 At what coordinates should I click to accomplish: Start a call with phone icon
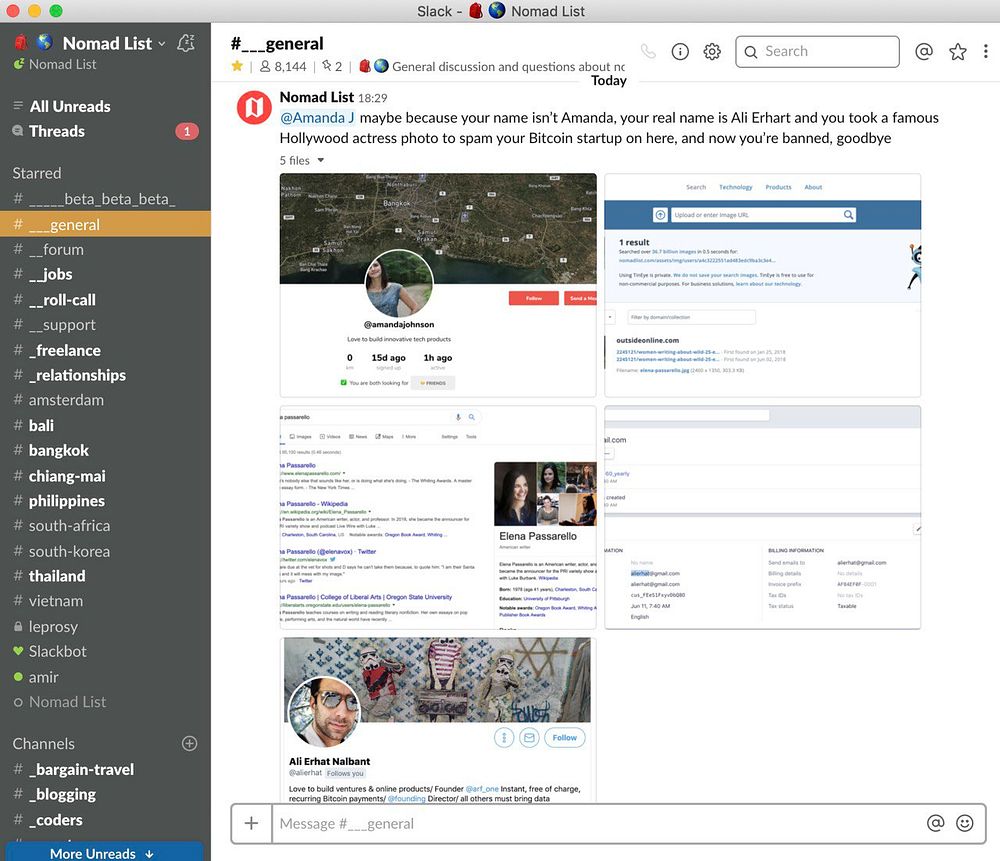648,52
